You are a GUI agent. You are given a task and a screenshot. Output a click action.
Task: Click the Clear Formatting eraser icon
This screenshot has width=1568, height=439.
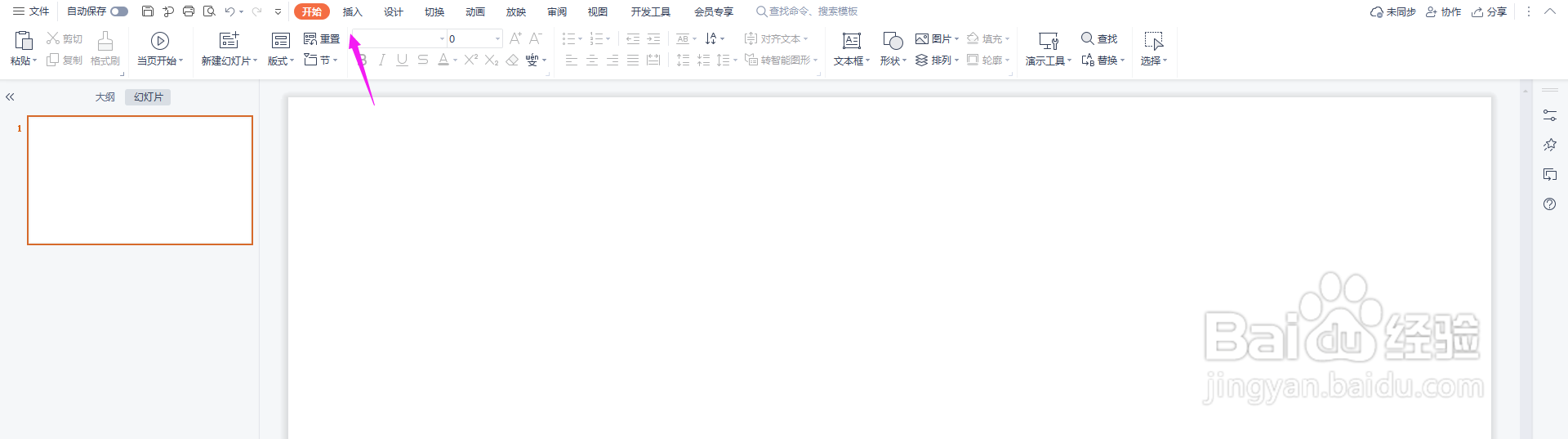[x=512, y=60]
